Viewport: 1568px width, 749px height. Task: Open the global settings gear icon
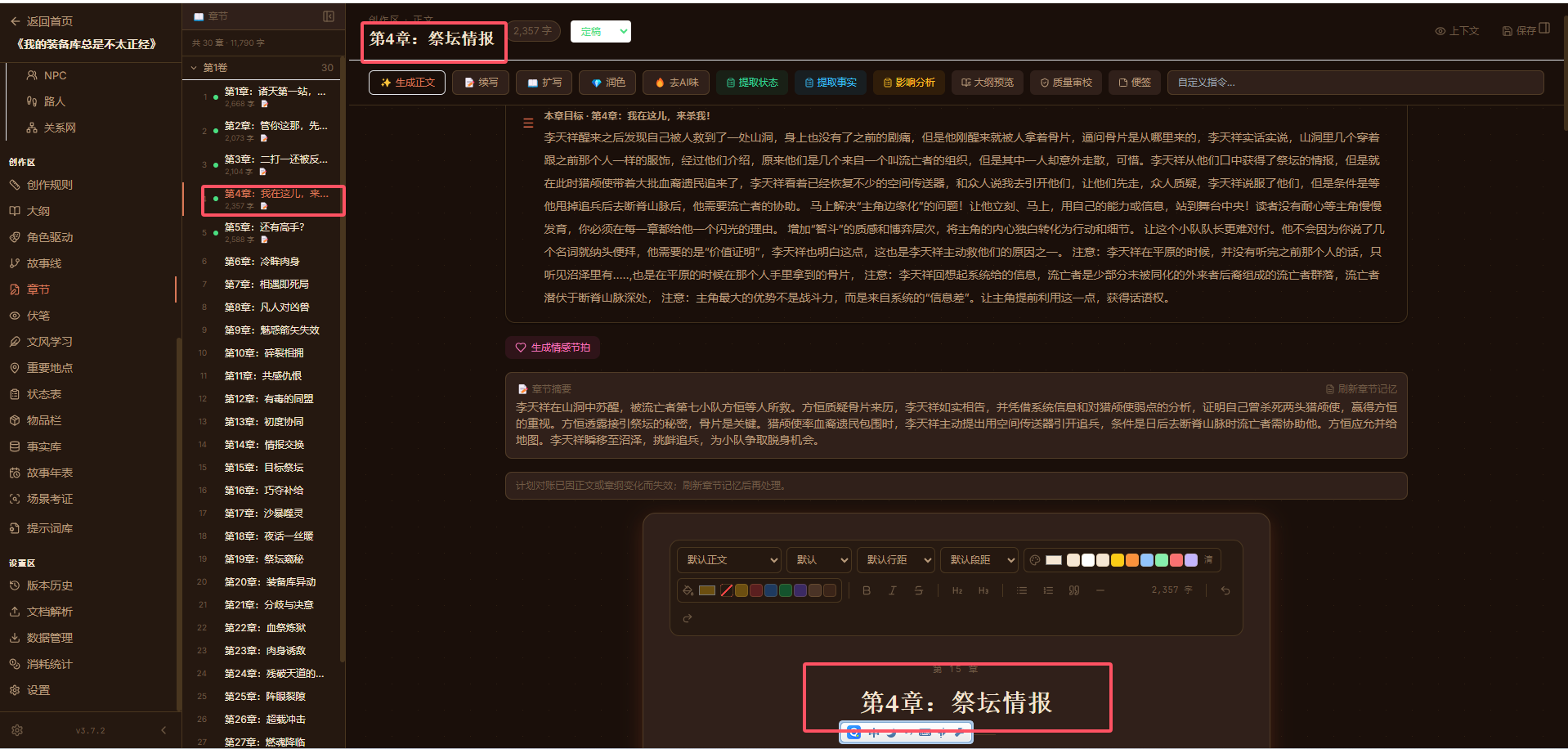17,730
